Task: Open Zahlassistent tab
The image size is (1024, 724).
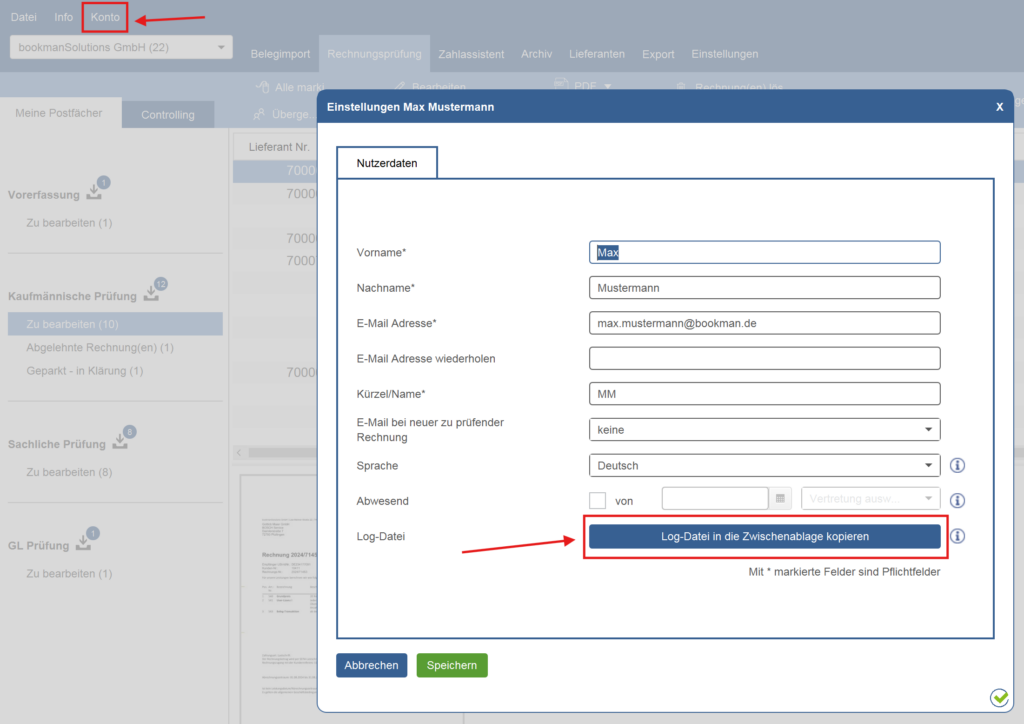Action: 471,54
